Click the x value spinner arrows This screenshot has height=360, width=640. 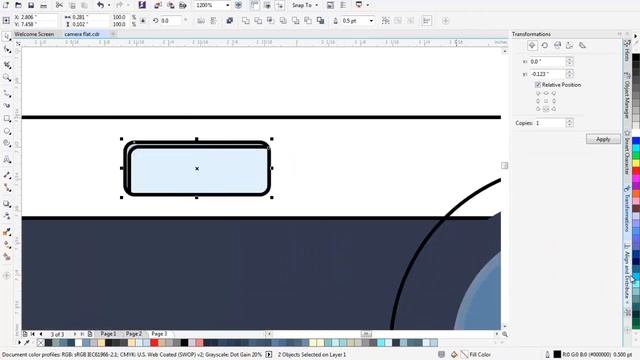click(569, 62)
